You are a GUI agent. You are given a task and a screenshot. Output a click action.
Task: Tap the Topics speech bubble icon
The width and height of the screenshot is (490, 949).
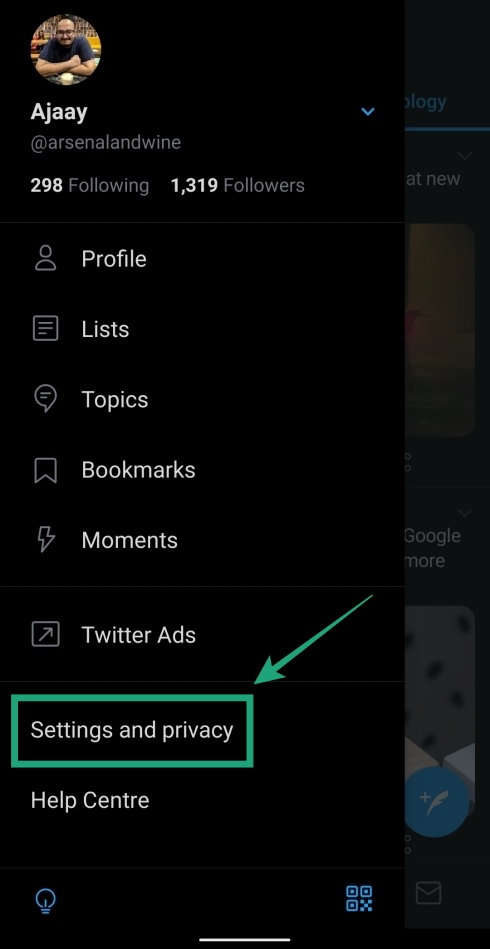point(45,399)
